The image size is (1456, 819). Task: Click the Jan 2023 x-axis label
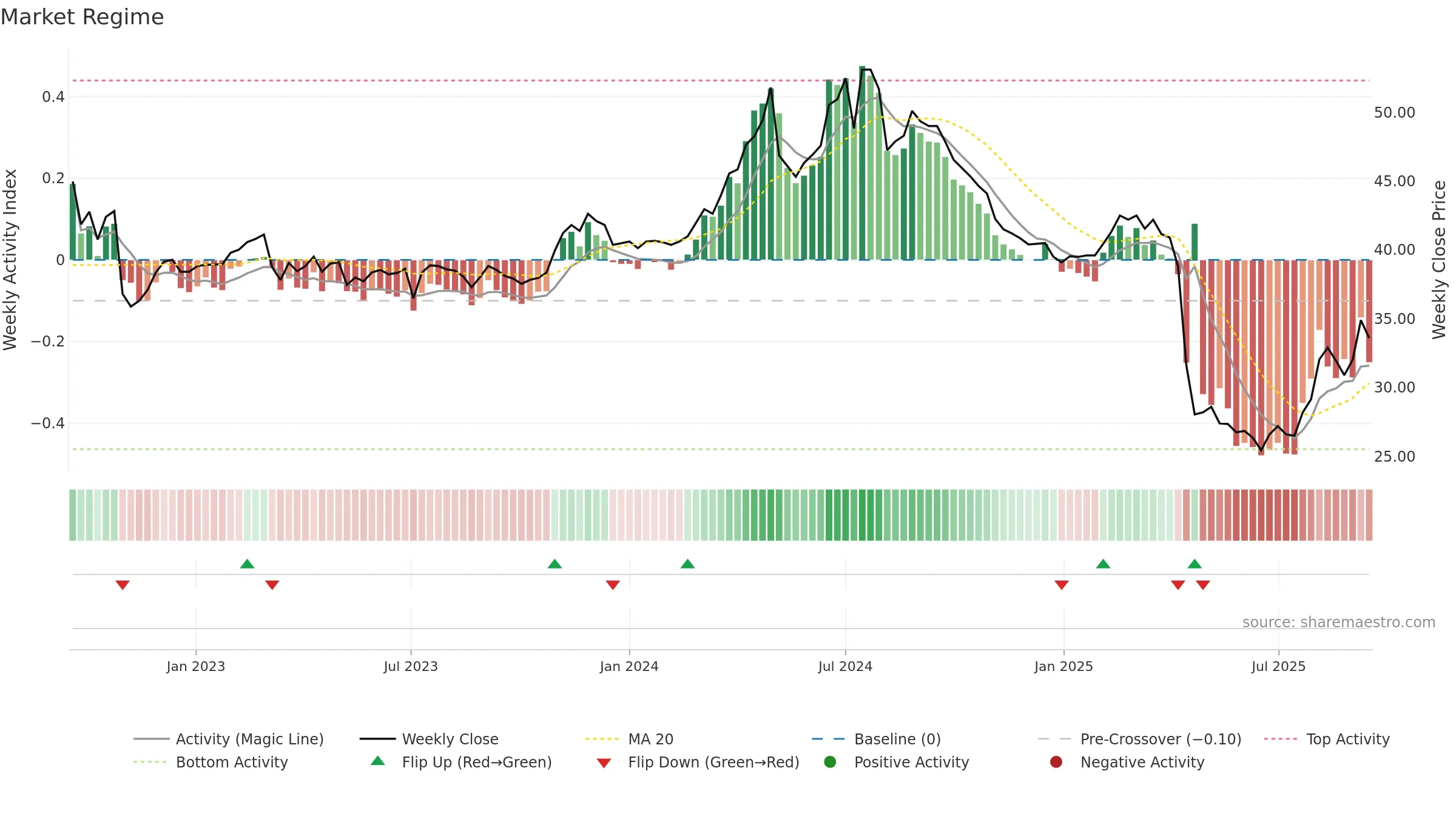coord(196,666)
